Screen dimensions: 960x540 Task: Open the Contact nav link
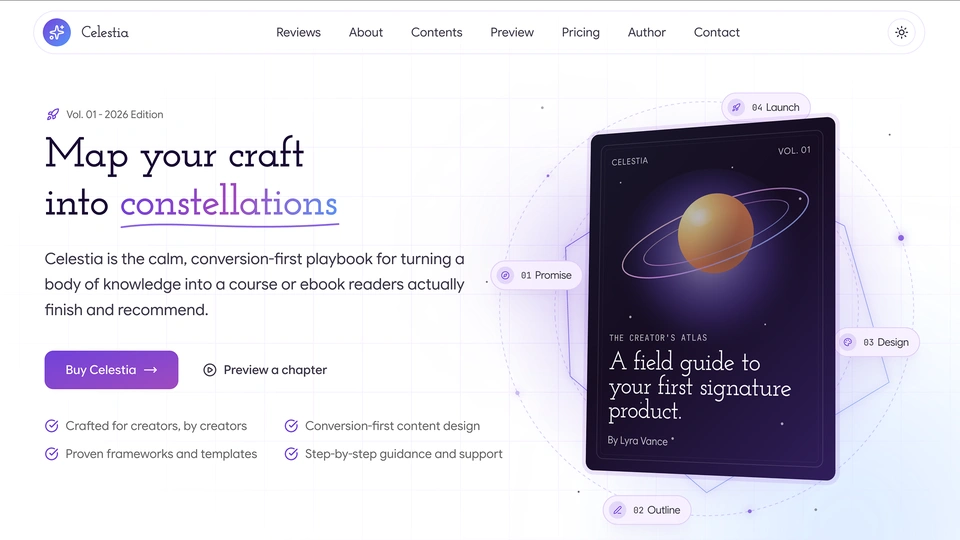pyautogui.click(x=716, y=32)
